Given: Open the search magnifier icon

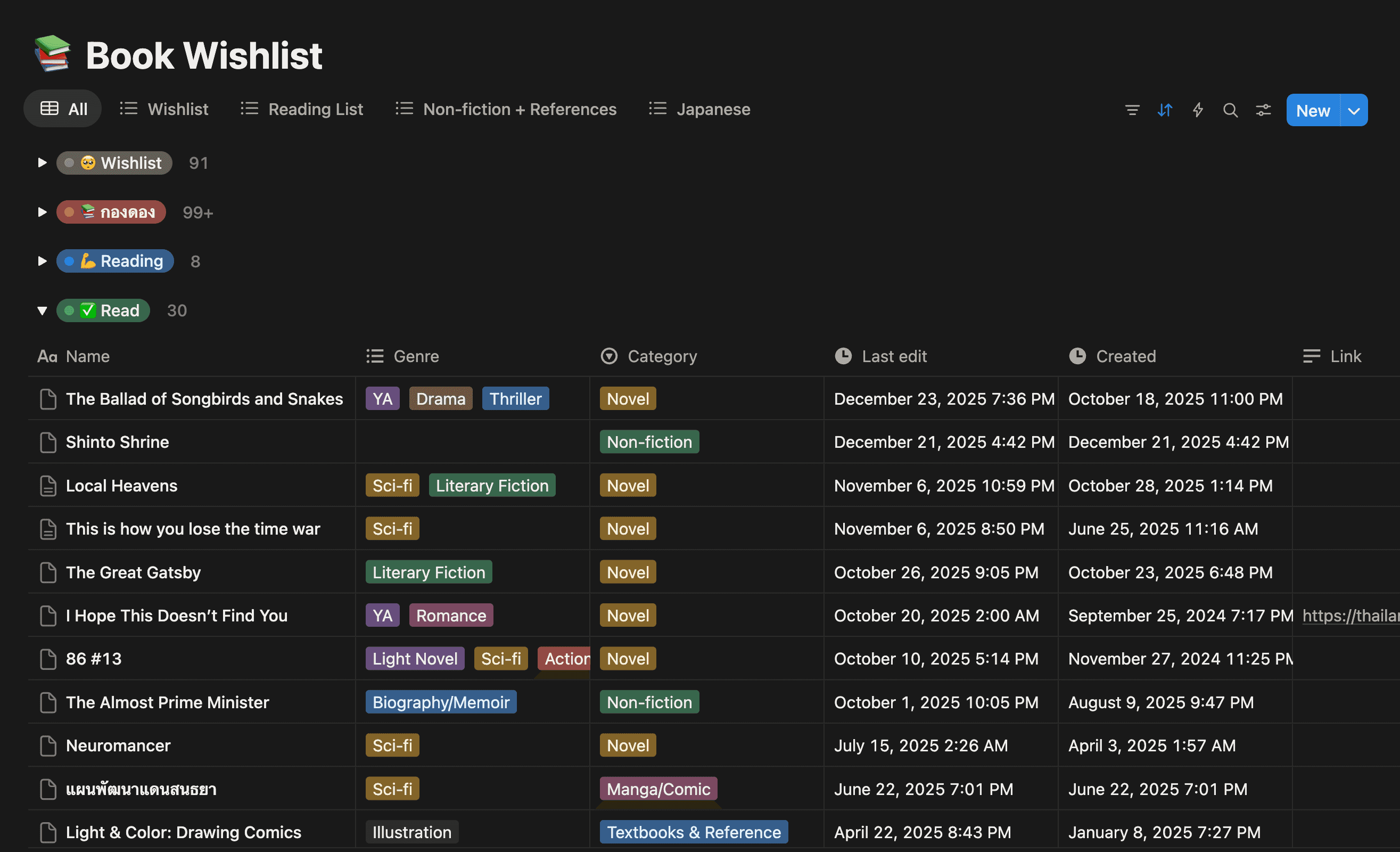Looking at the screenshot, I should (x=1230, y=110).
